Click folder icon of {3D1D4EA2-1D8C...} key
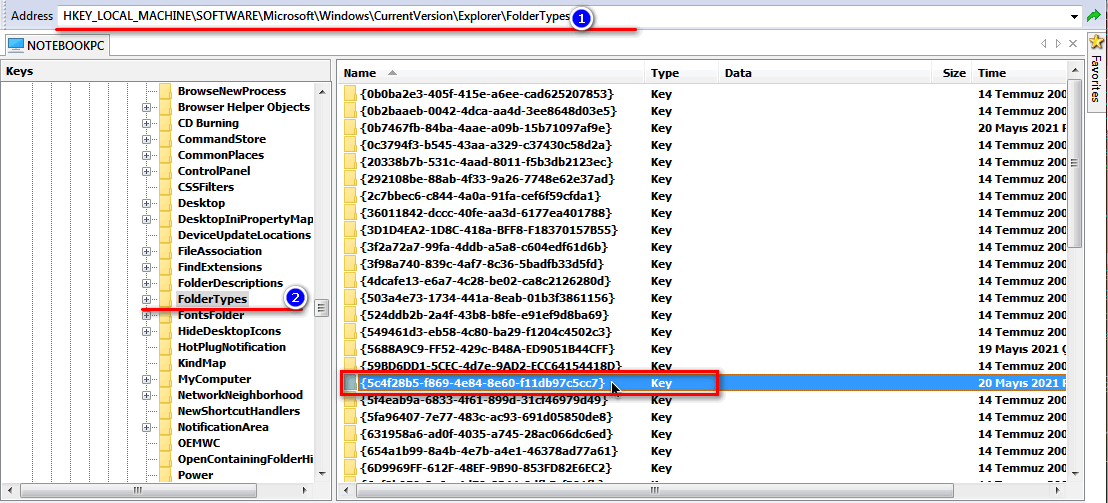Image resolution: width=1108 pixels, height=503 pixels. [350, 230]
